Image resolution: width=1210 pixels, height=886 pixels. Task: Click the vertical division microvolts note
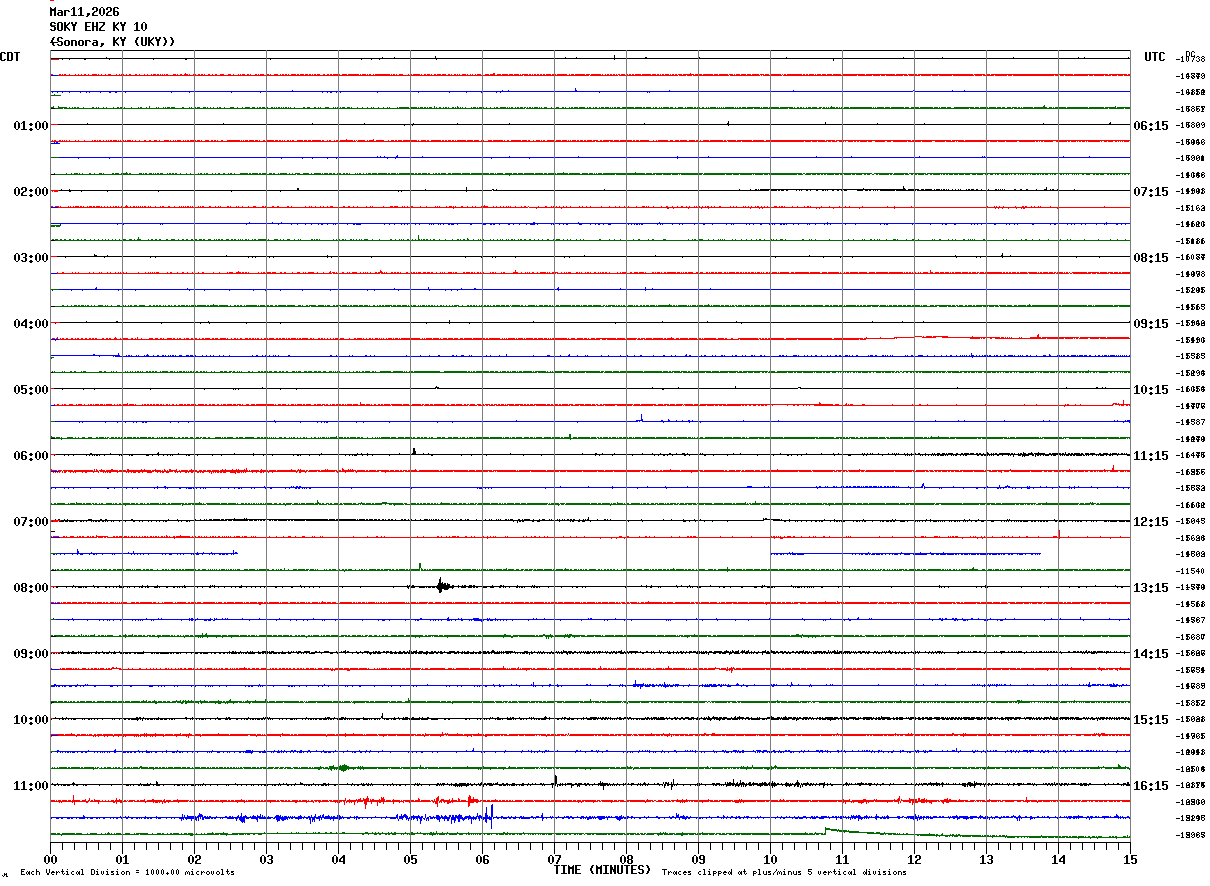tap(127, 873)
